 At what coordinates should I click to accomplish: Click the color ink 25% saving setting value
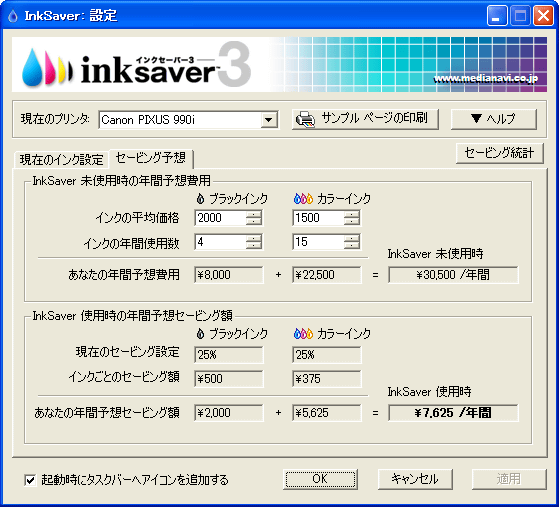(327, 355)
